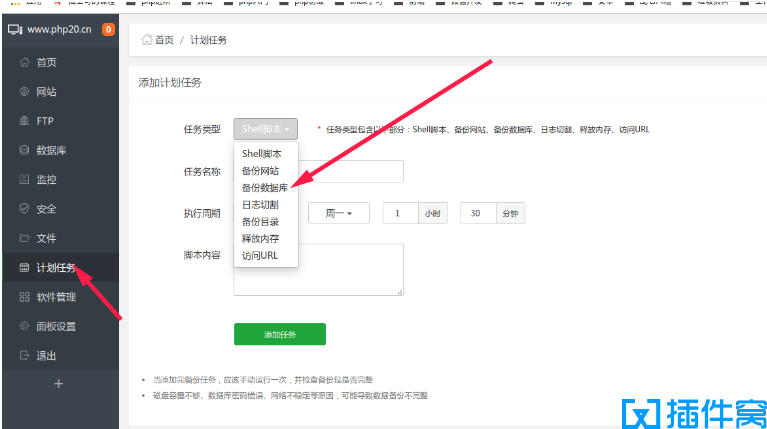Click 首页 link in the breadcrumb
This screenshot has height=429, width=767.
(x=164, y=40)
